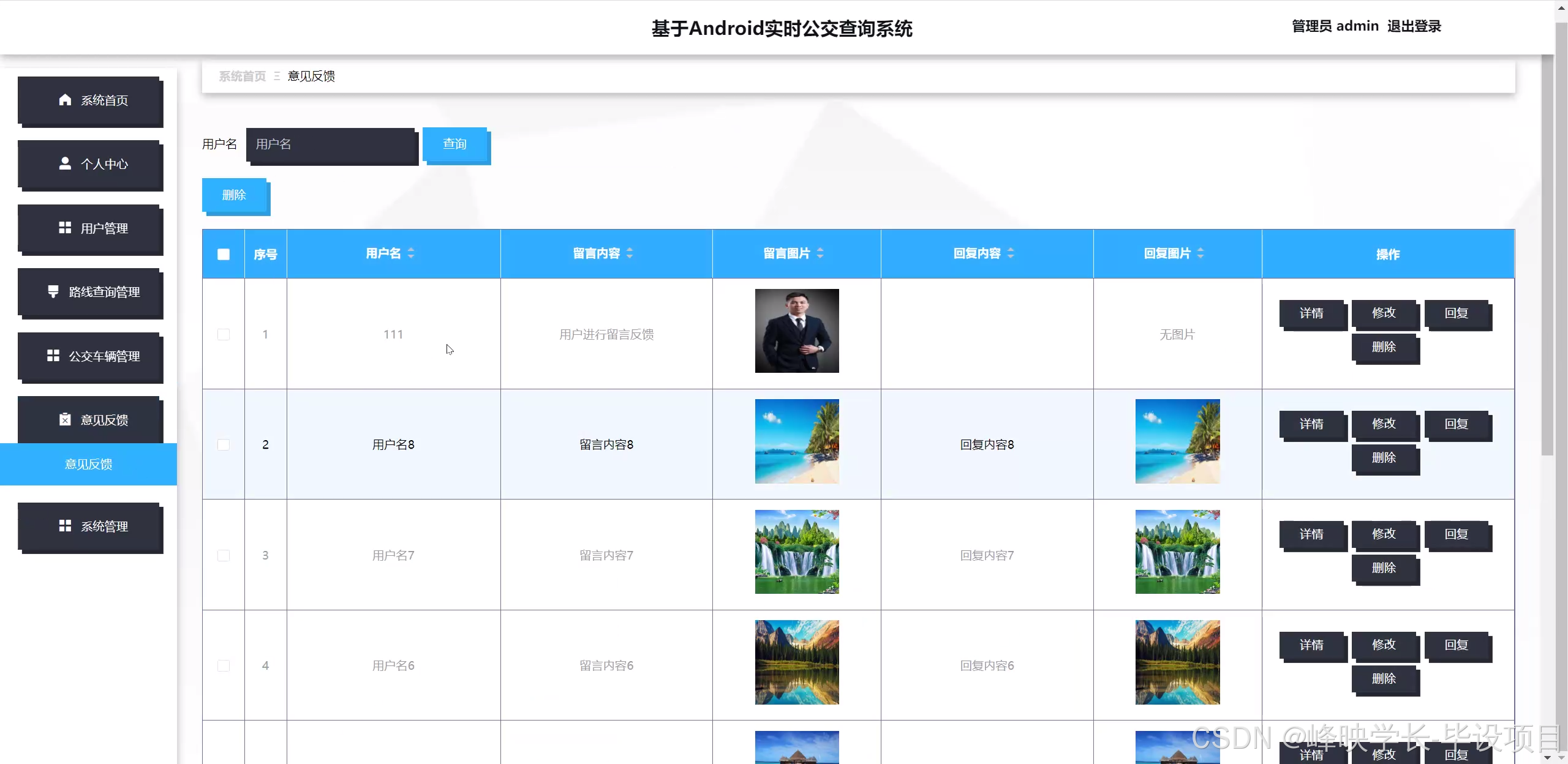Select the 系统首页 home icon in sidebar

point(66,100)
